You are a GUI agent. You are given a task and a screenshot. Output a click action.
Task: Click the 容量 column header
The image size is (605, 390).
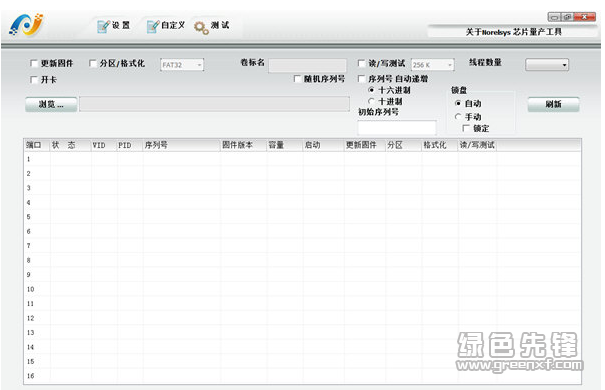pos(285,145)
